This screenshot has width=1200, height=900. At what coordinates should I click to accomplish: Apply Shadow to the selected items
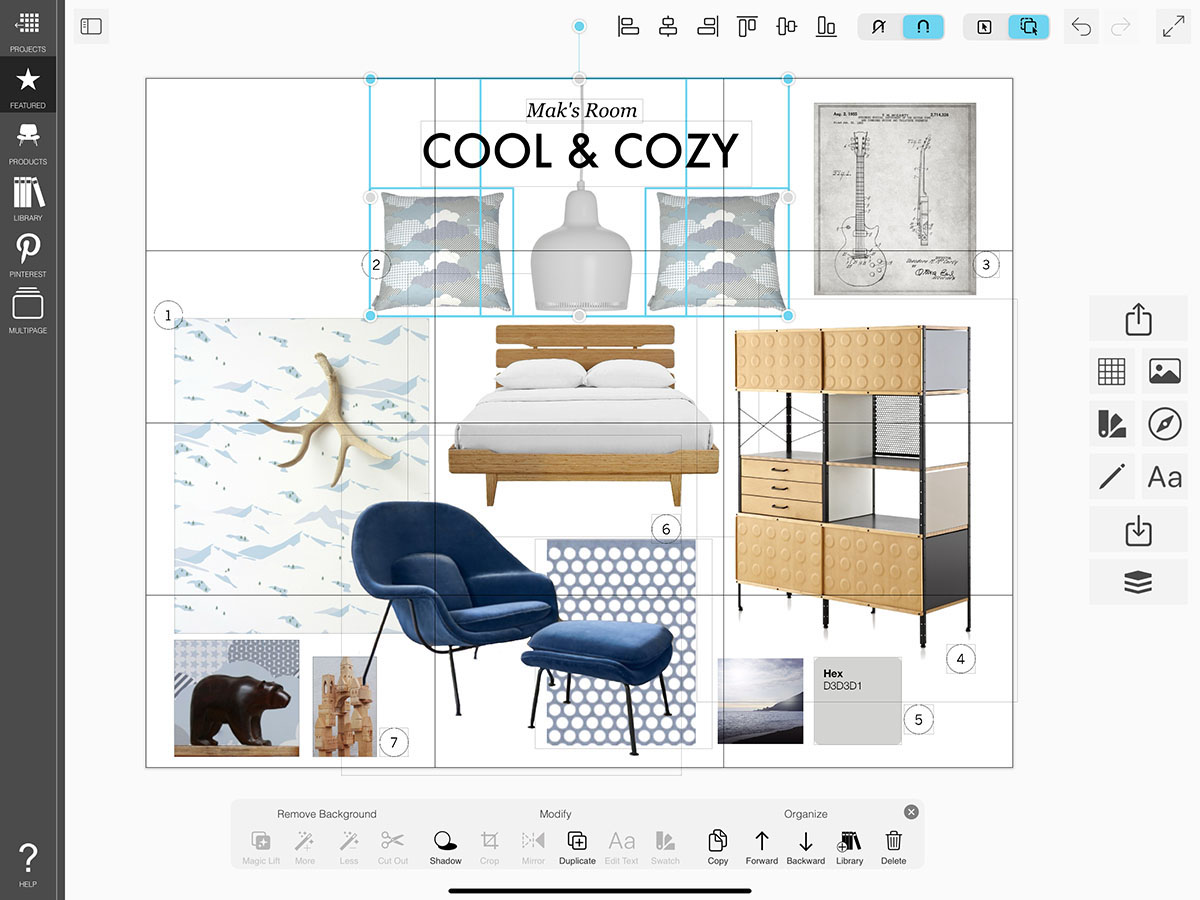(x=446, y=847)
